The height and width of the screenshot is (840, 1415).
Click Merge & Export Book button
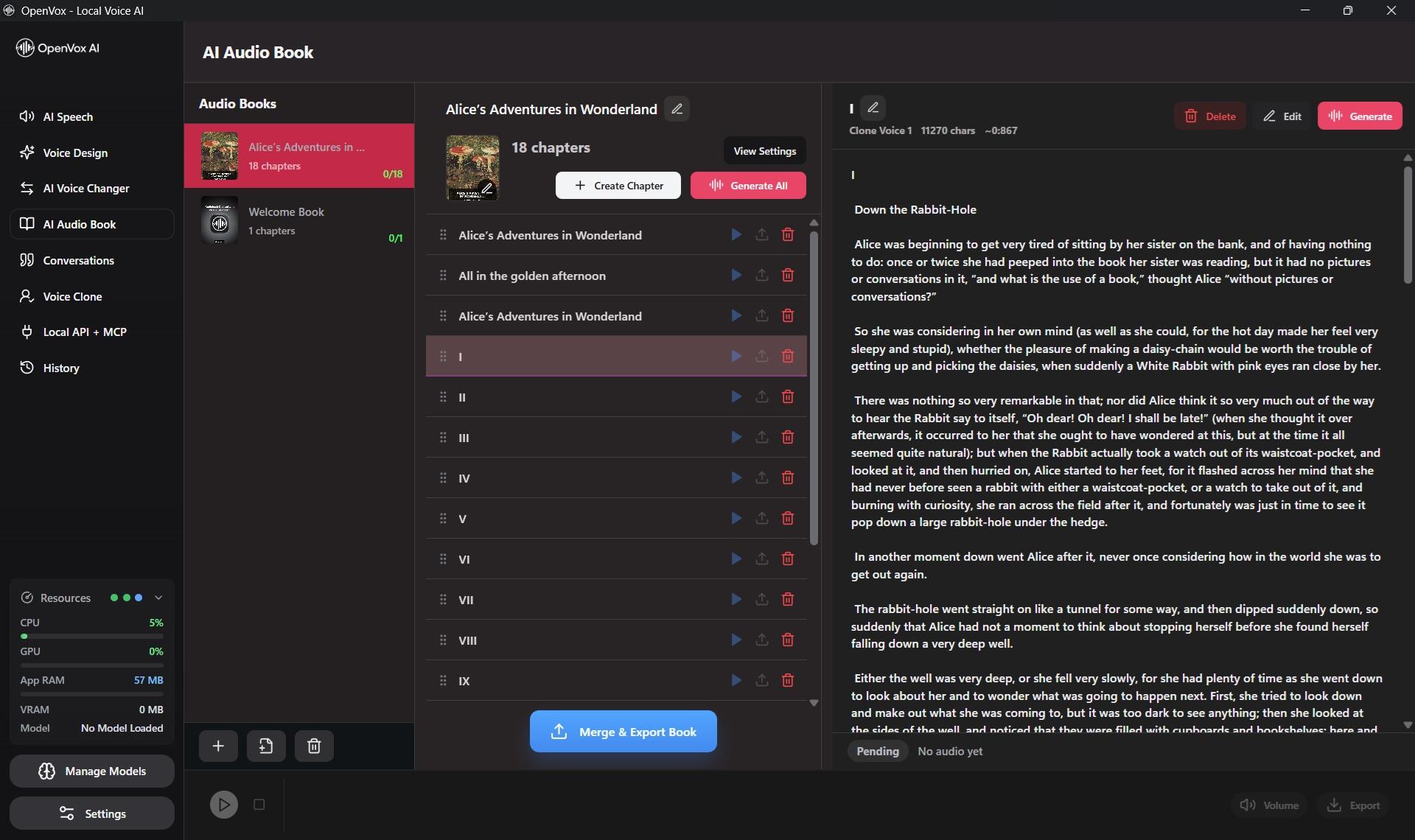point(623,732)
